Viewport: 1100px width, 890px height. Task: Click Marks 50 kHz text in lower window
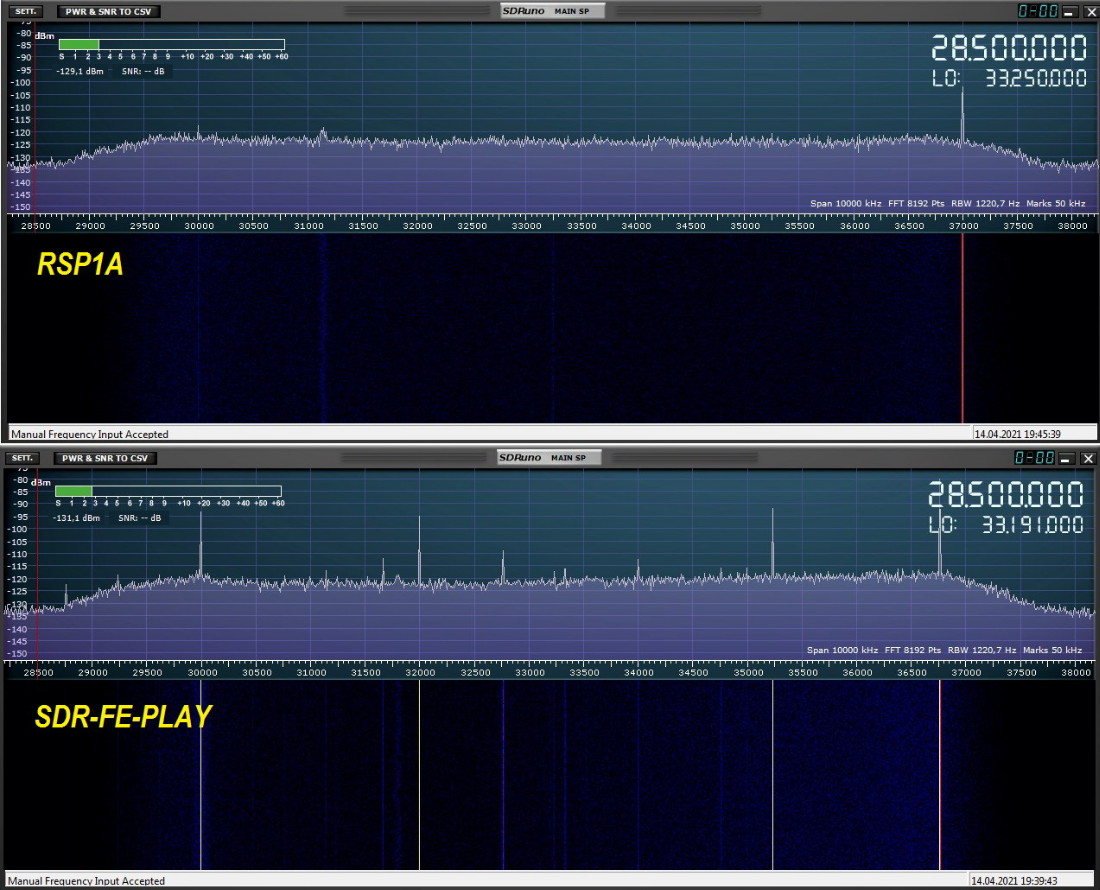(x=1052, y=650)
